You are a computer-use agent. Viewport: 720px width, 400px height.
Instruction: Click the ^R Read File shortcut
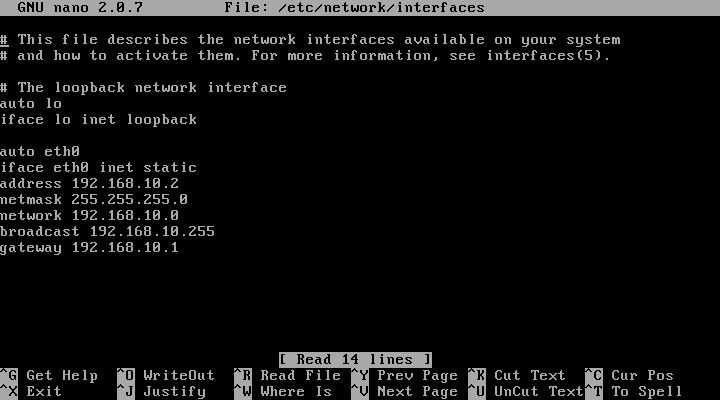(x=287, y=376)
